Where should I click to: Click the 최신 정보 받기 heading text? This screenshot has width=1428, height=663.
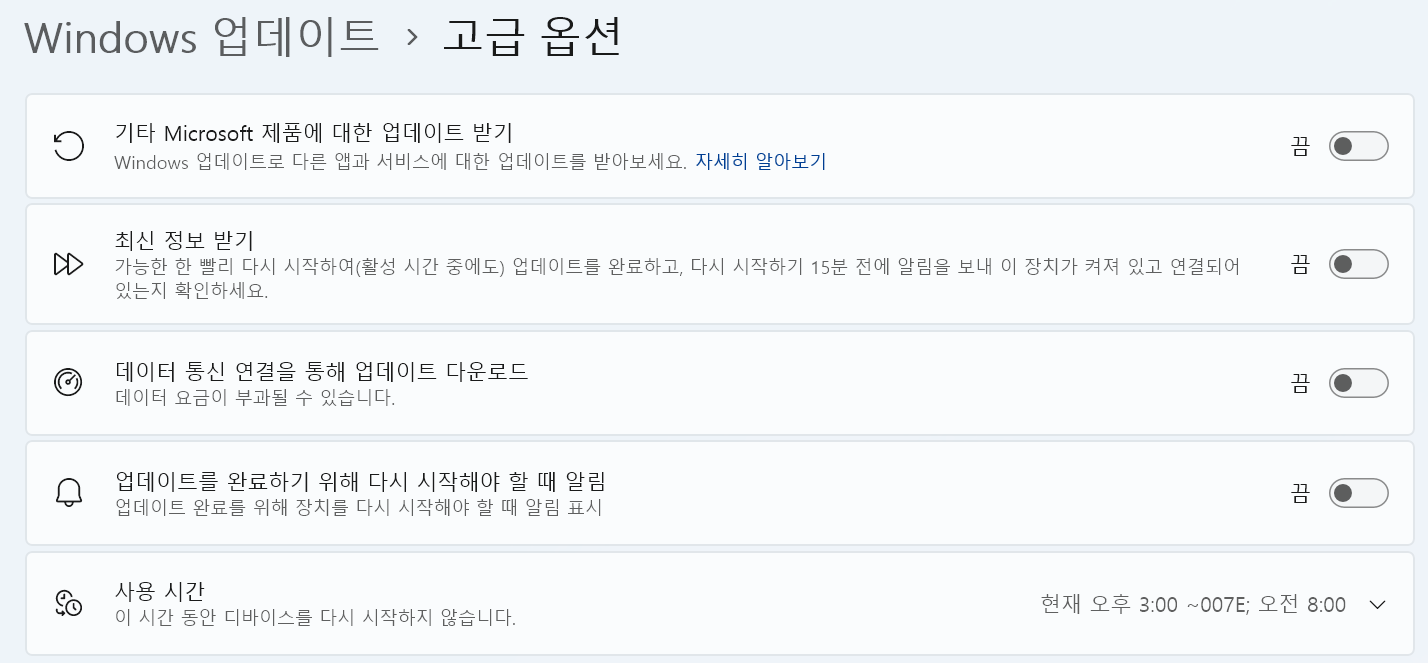pos(185,240)
